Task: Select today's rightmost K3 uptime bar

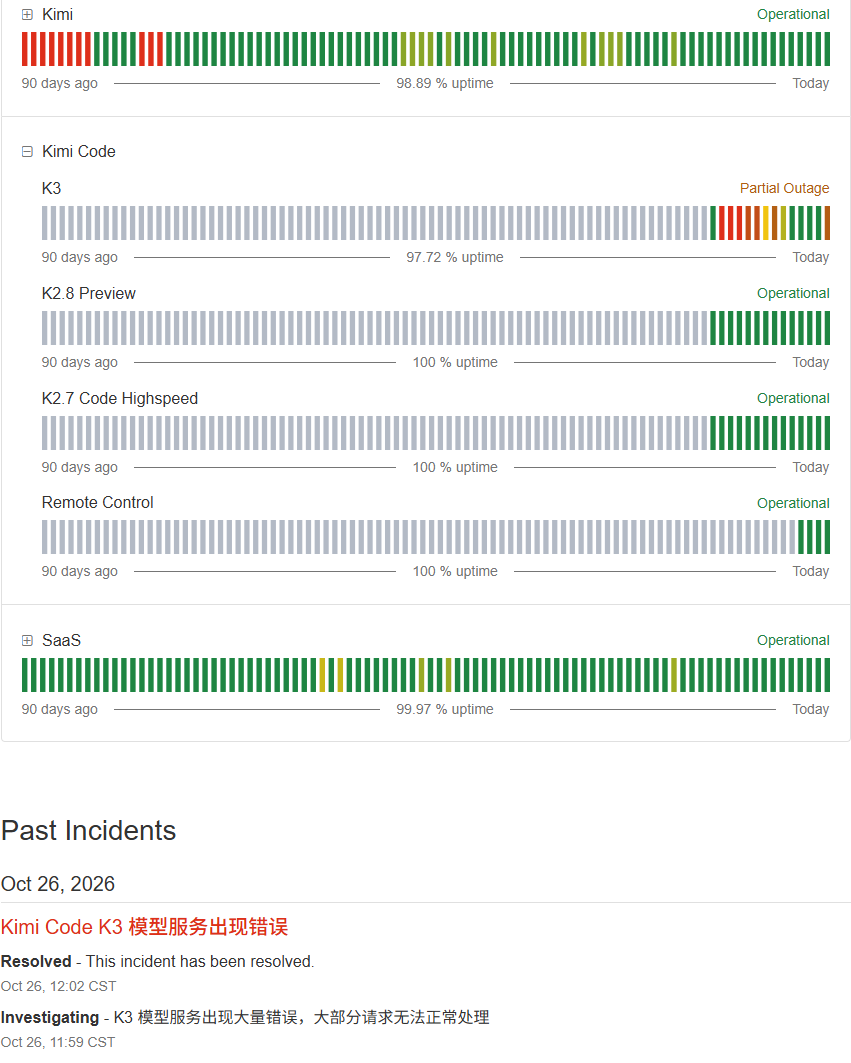Action: point(827,223)
